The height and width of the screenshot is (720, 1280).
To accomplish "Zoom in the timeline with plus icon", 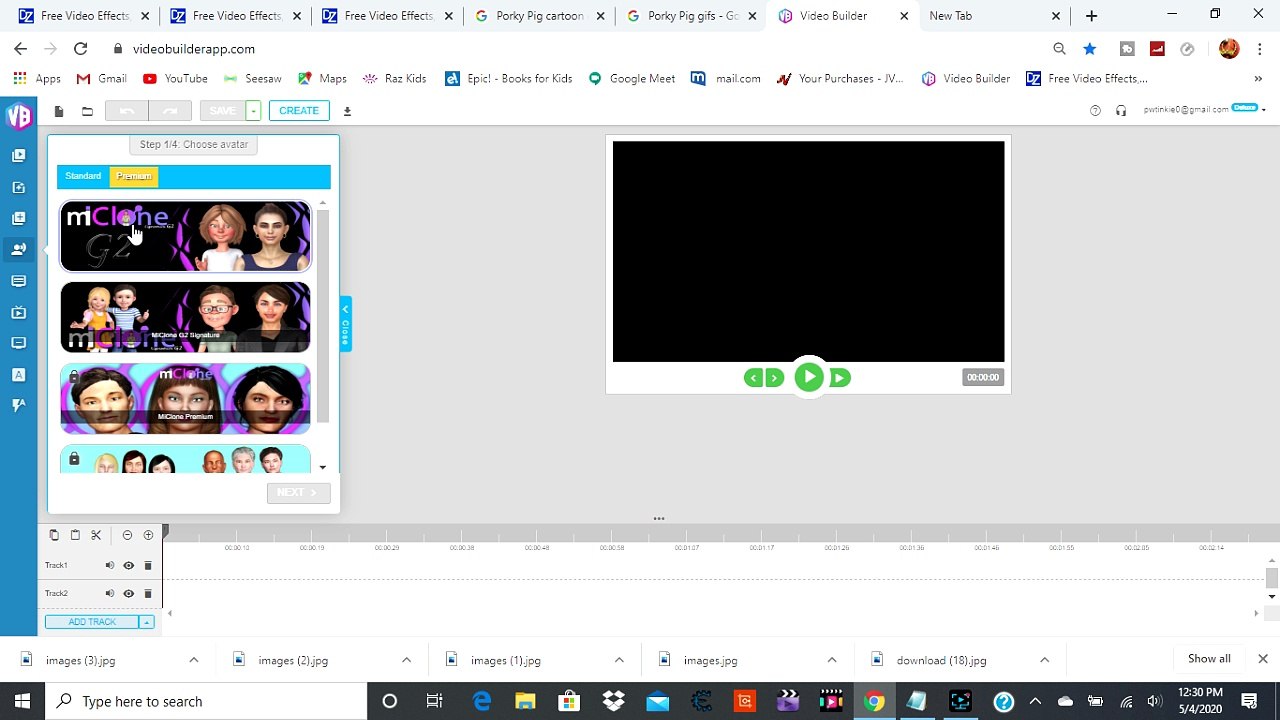I will point(148,535).
